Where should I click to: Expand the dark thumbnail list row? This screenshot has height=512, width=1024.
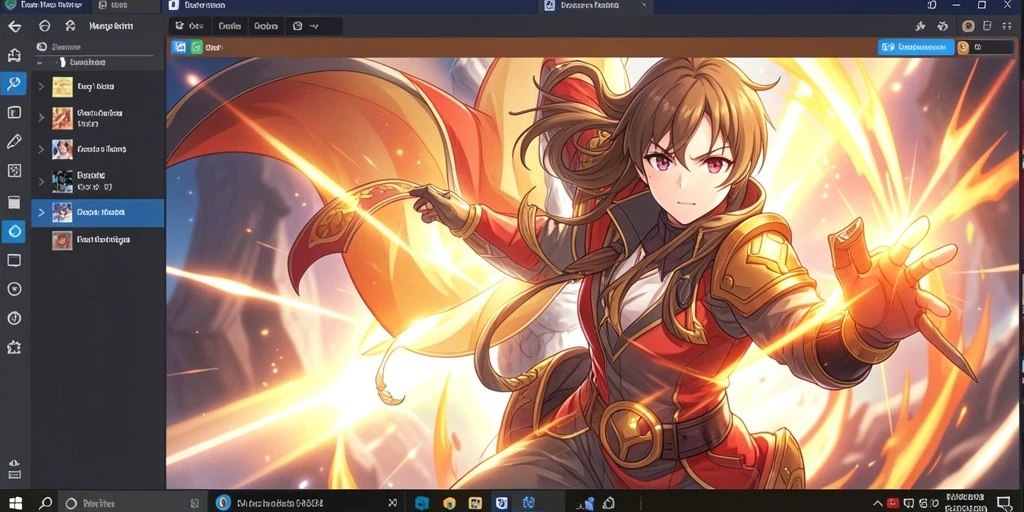[x=41, y=181]
